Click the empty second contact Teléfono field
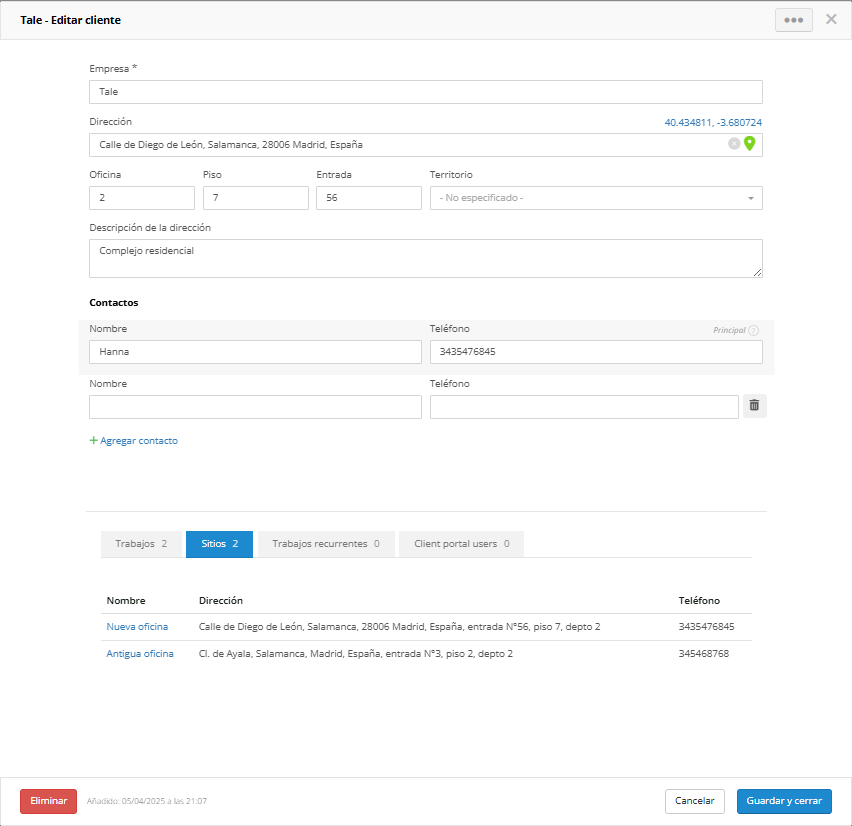The image size is (852, 826). click(x=584, y=407)
